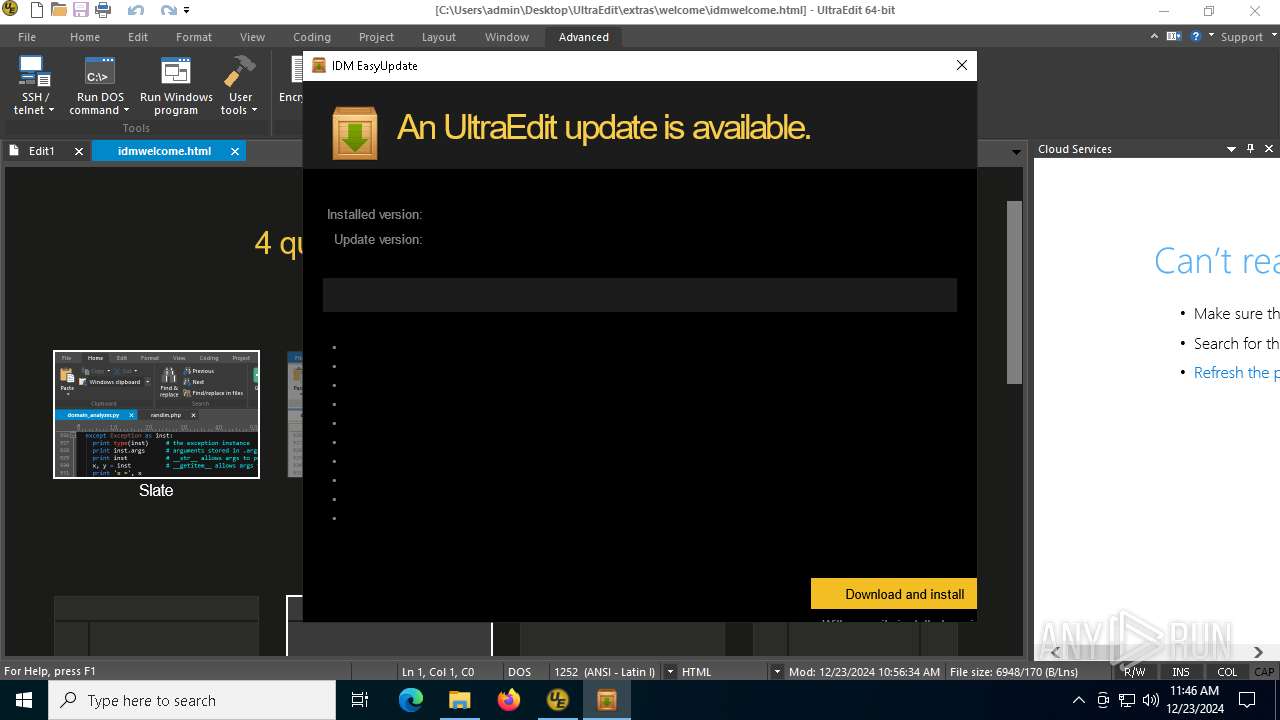Open User tools hammer icon
1280x720 pixels.
pos(240,73)
